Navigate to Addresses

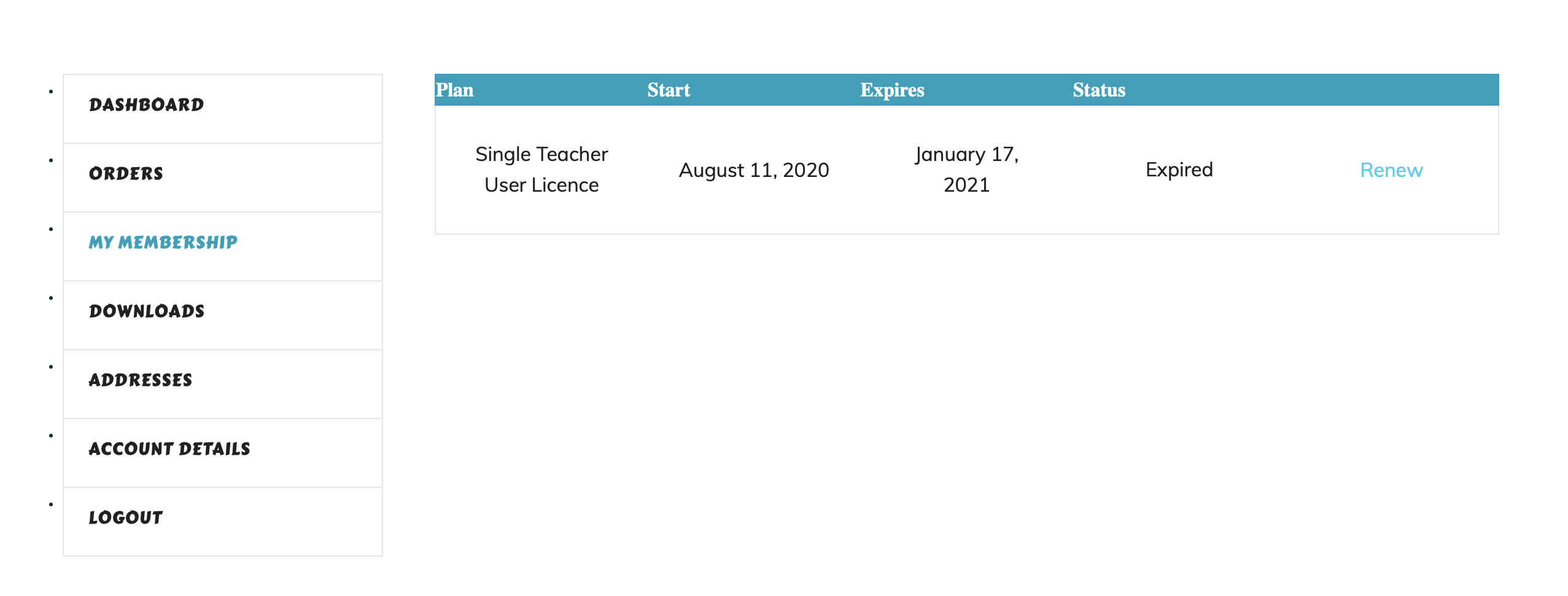141,380
